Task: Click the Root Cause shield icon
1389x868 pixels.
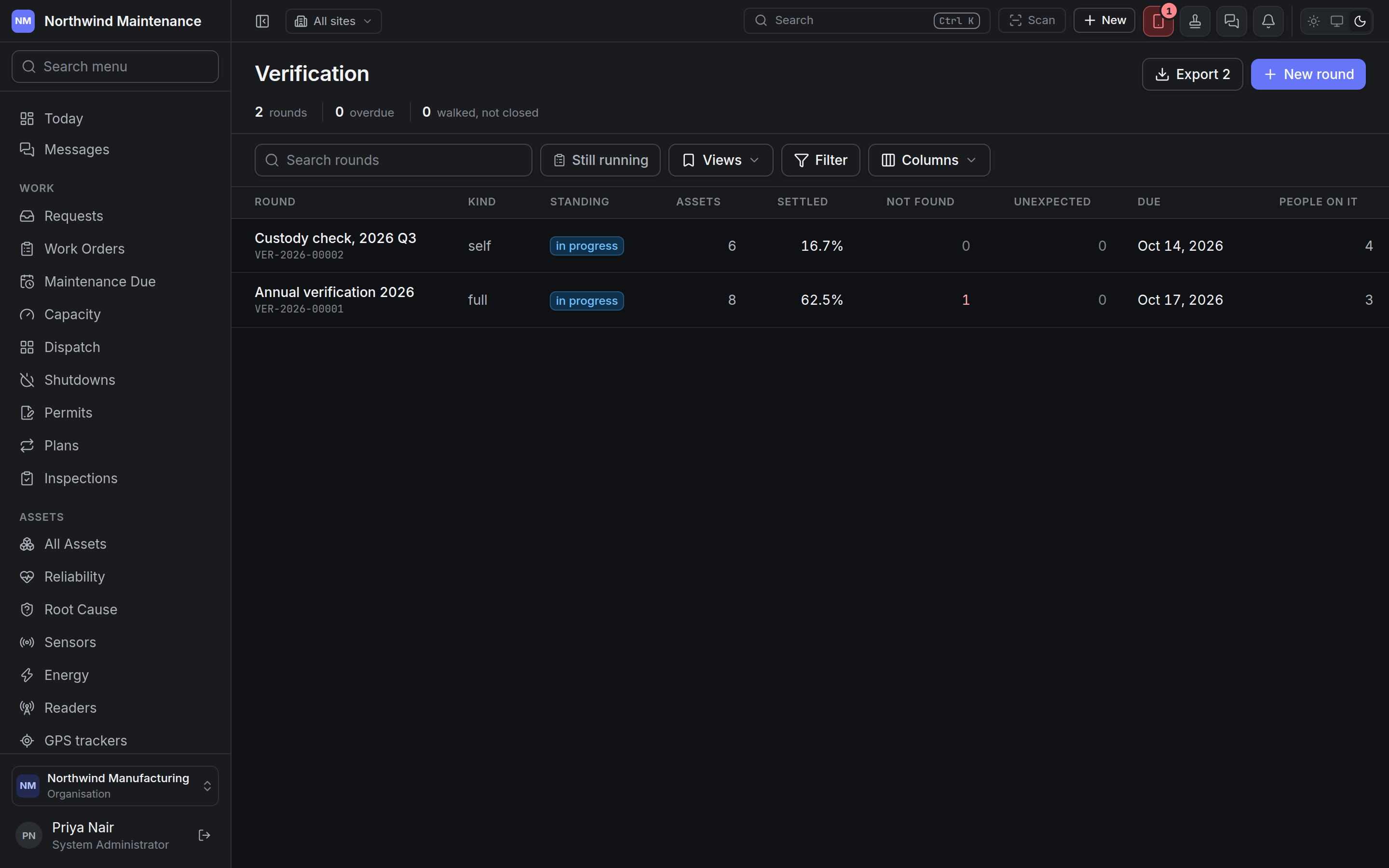Action: pos(27,610)
